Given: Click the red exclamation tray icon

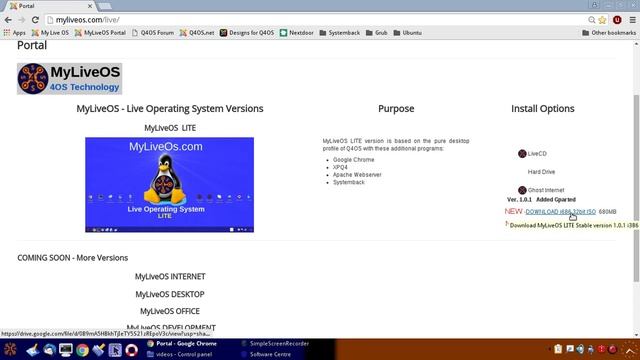Looking at the screenshot, I should [x=601, y=349].
